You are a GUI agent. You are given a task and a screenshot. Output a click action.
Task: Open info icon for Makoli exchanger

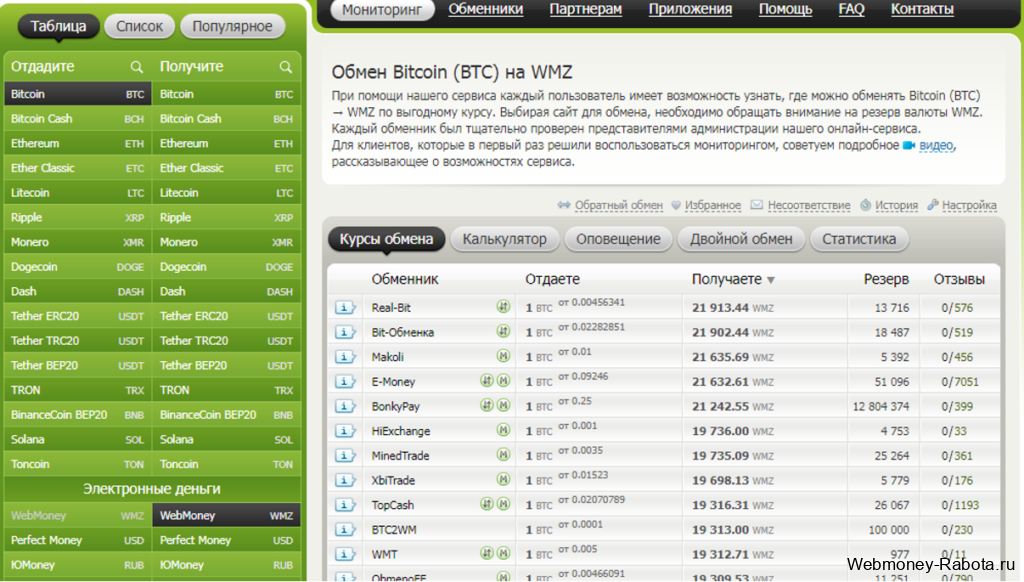[345, 357]
